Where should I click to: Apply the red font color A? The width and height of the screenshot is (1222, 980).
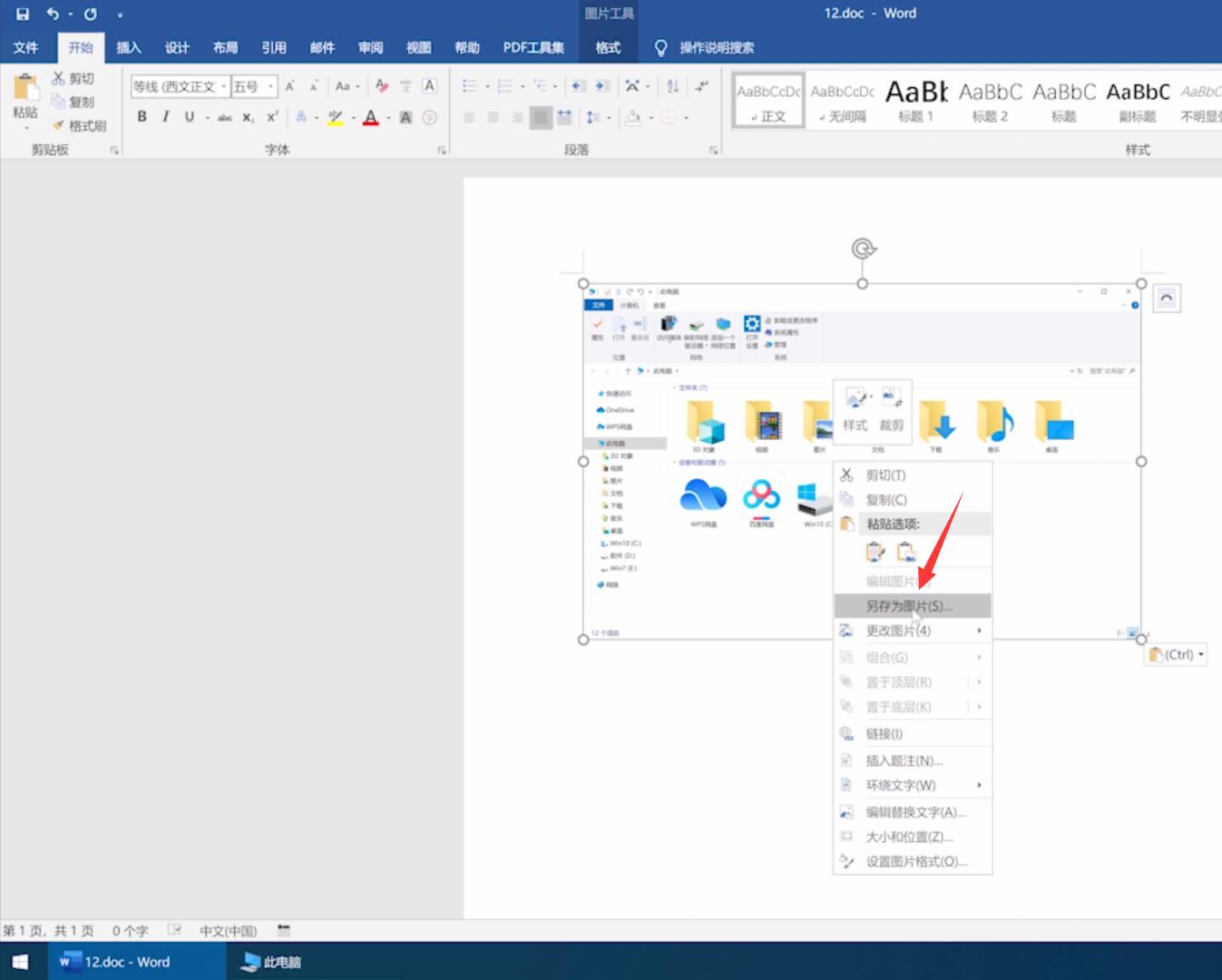(x=370, y=117)
